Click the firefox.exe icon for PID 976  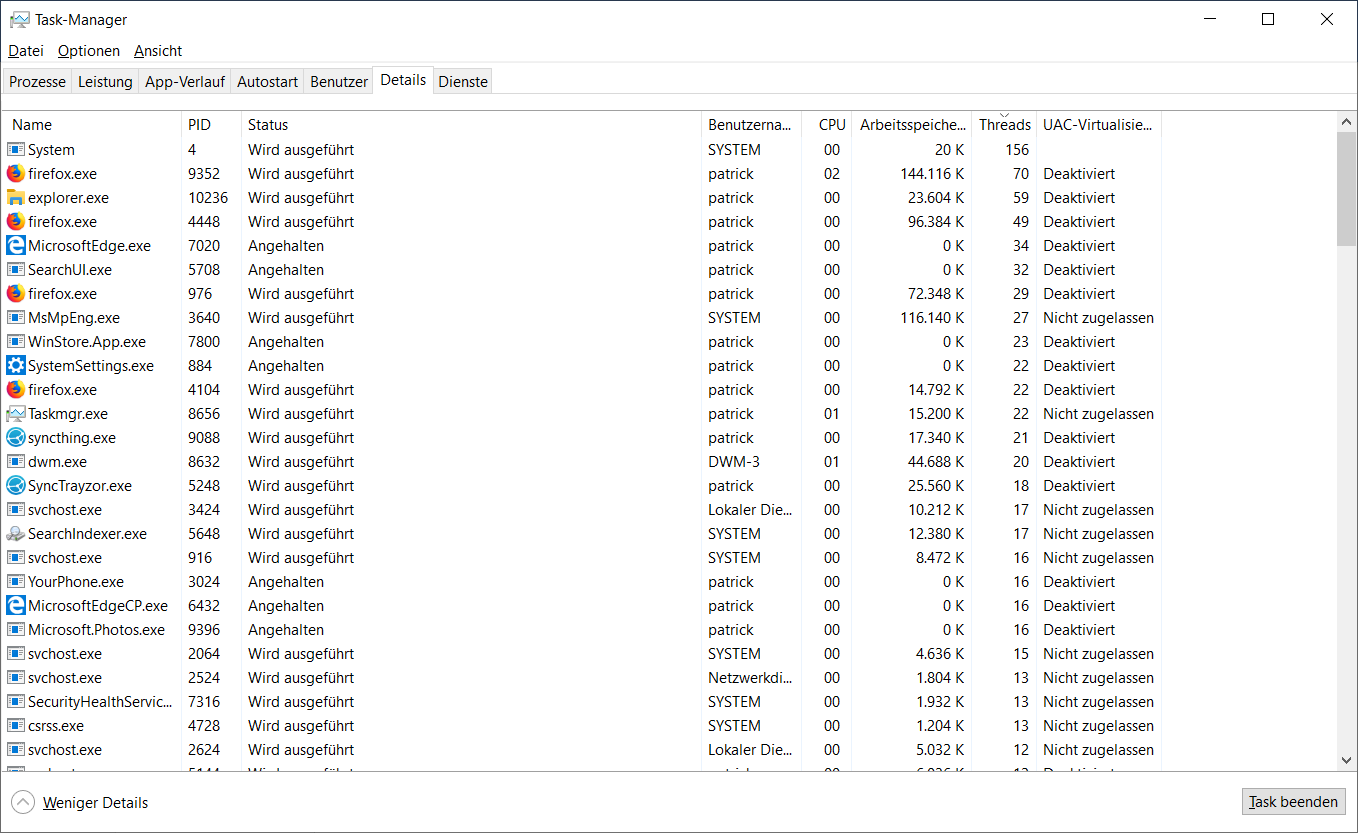point(16,293)
